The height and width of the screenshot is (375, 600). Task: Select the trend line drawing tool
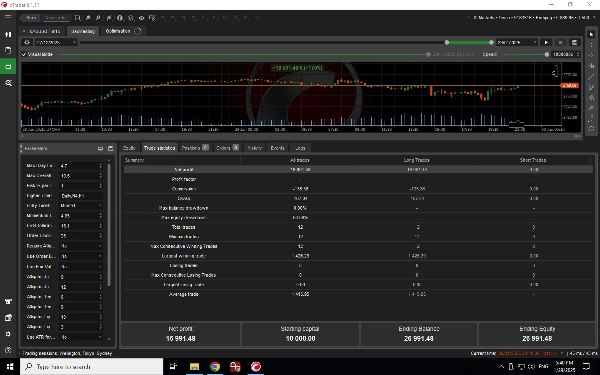591,77
